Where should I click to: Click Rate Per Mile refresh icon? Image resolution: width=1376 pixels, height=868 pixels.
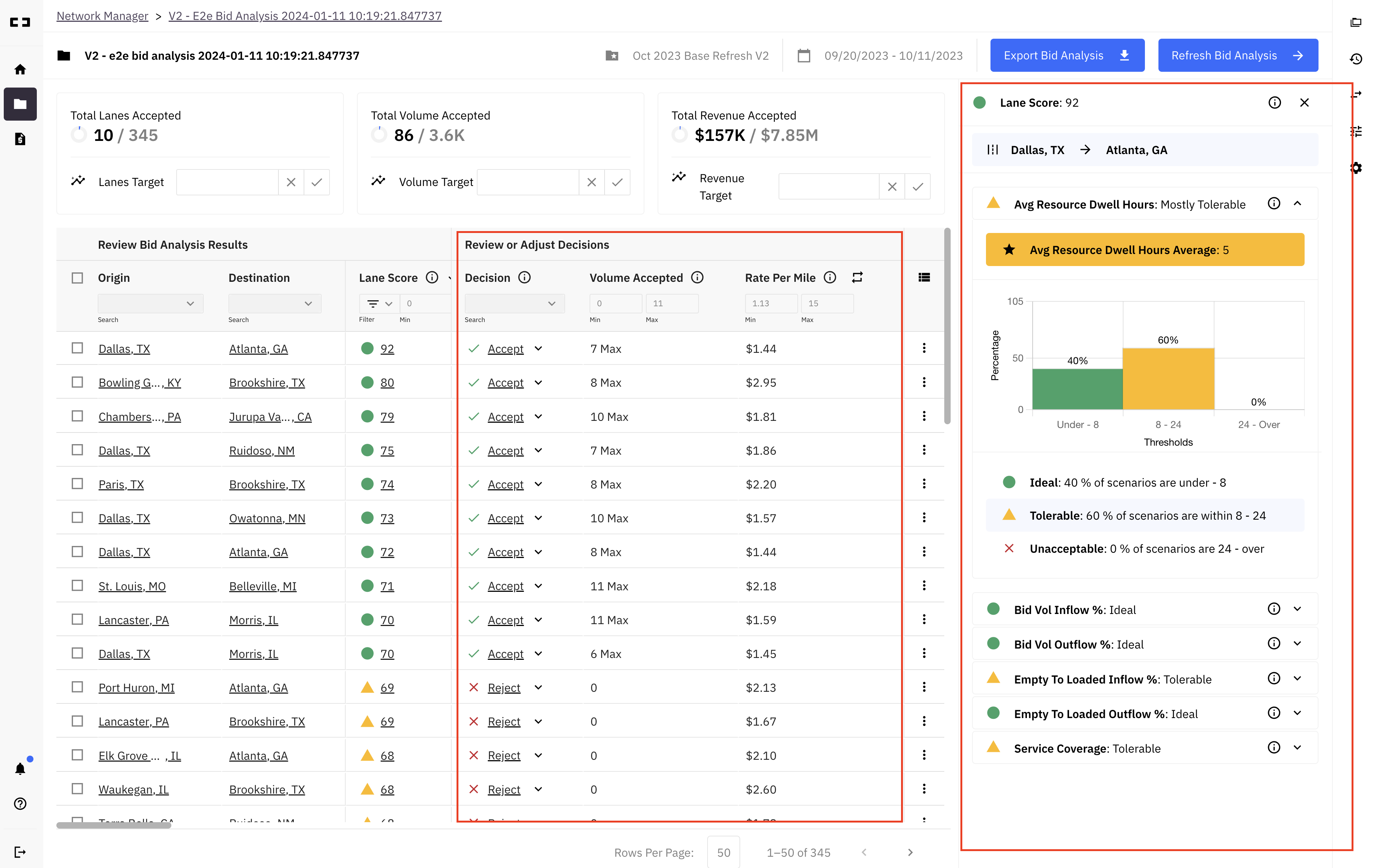[857, 278]
